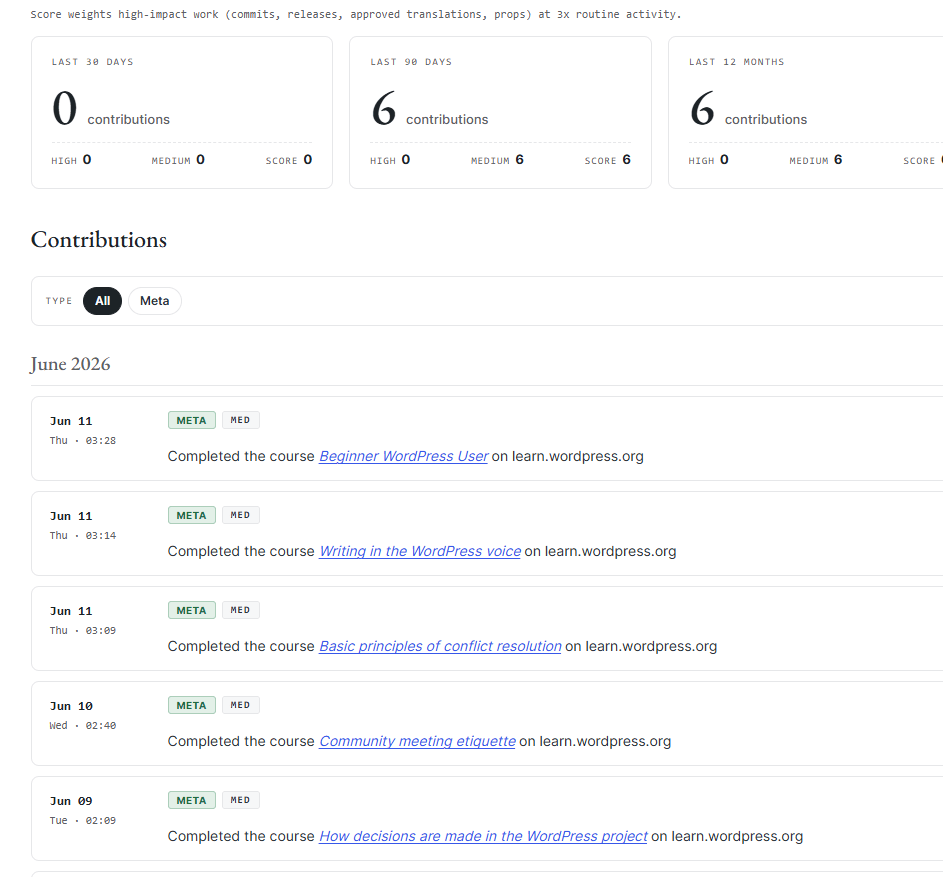Select the All type filter
The width and height of the screenshot is (943, 877).
[102, 301]
